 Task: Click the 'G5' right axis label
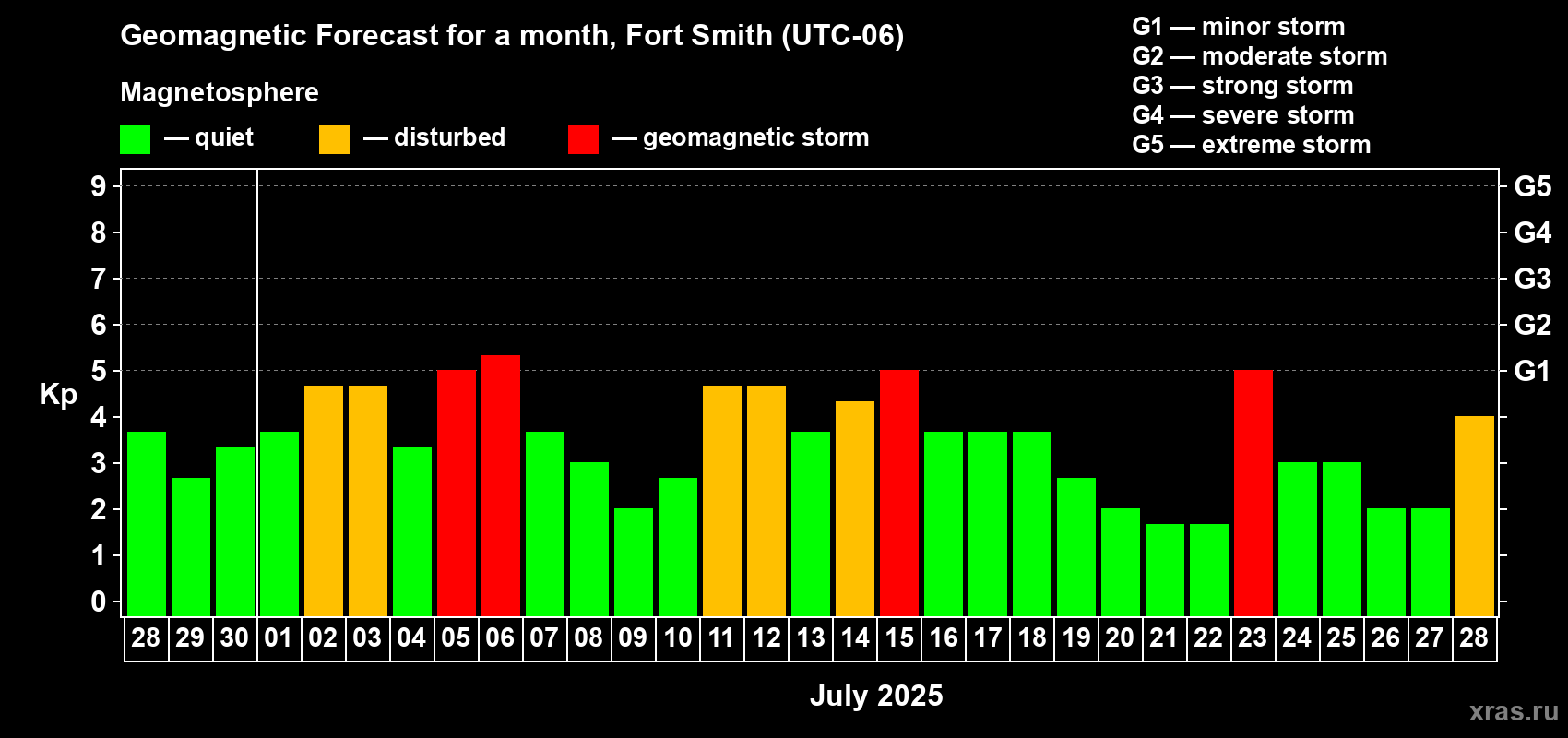1533,186
